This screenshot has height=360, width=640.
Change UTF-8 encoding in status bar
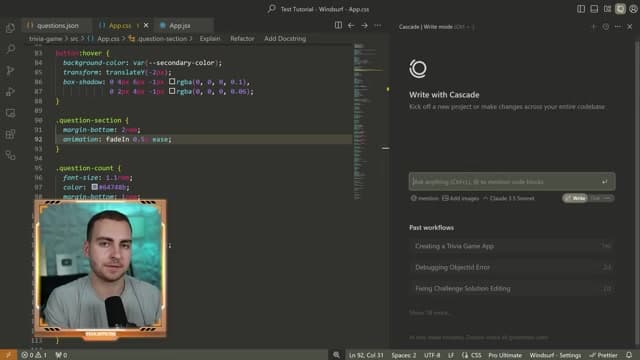click(432, 355)
